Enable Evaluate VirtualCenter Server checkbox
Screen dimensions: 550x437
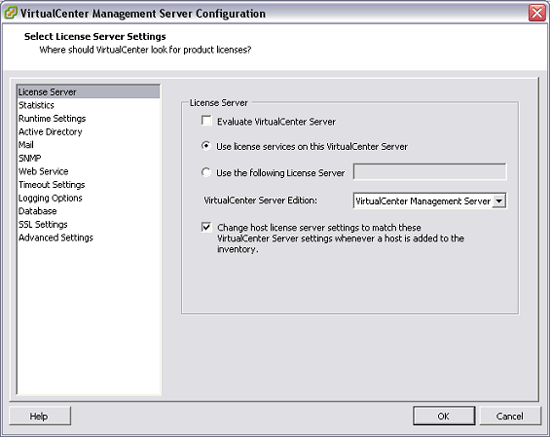point(207,121)
